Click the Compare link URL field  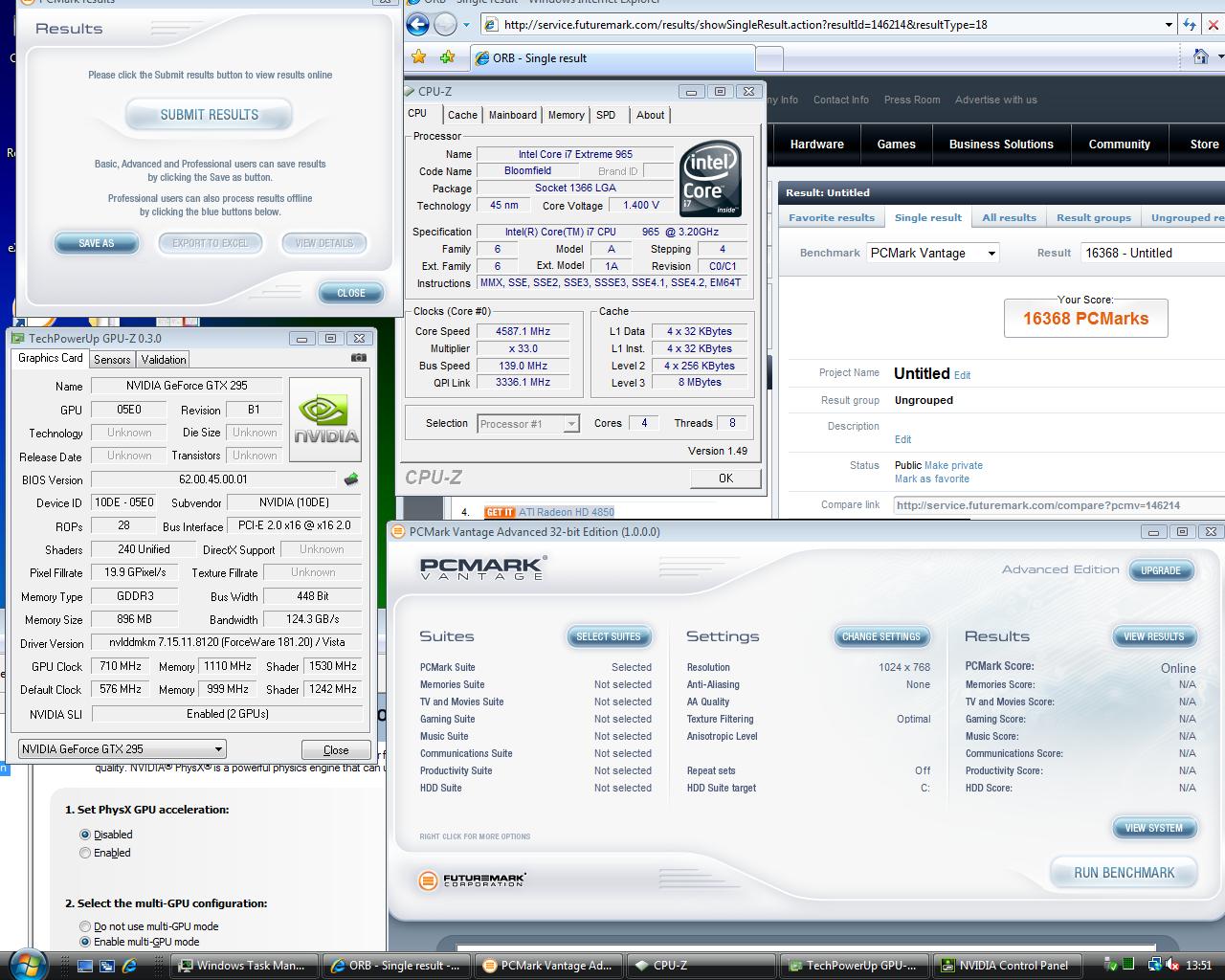coord(1058,505)
